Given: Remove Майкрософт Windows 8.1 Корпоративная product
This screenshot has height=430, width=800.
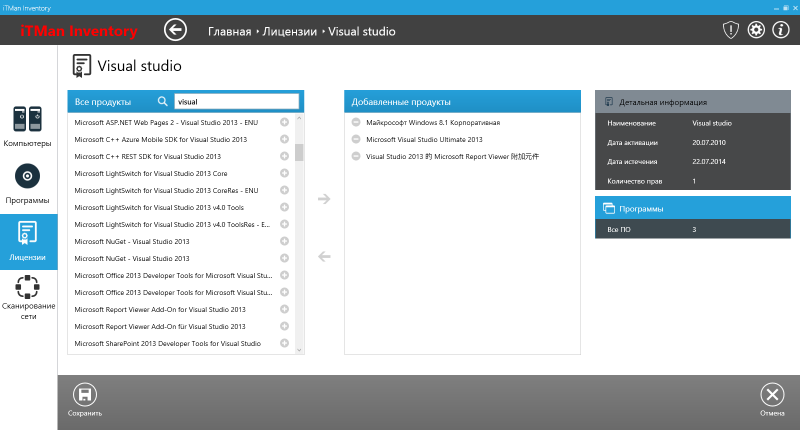Looking at the screenshot, I should (356, 122).
